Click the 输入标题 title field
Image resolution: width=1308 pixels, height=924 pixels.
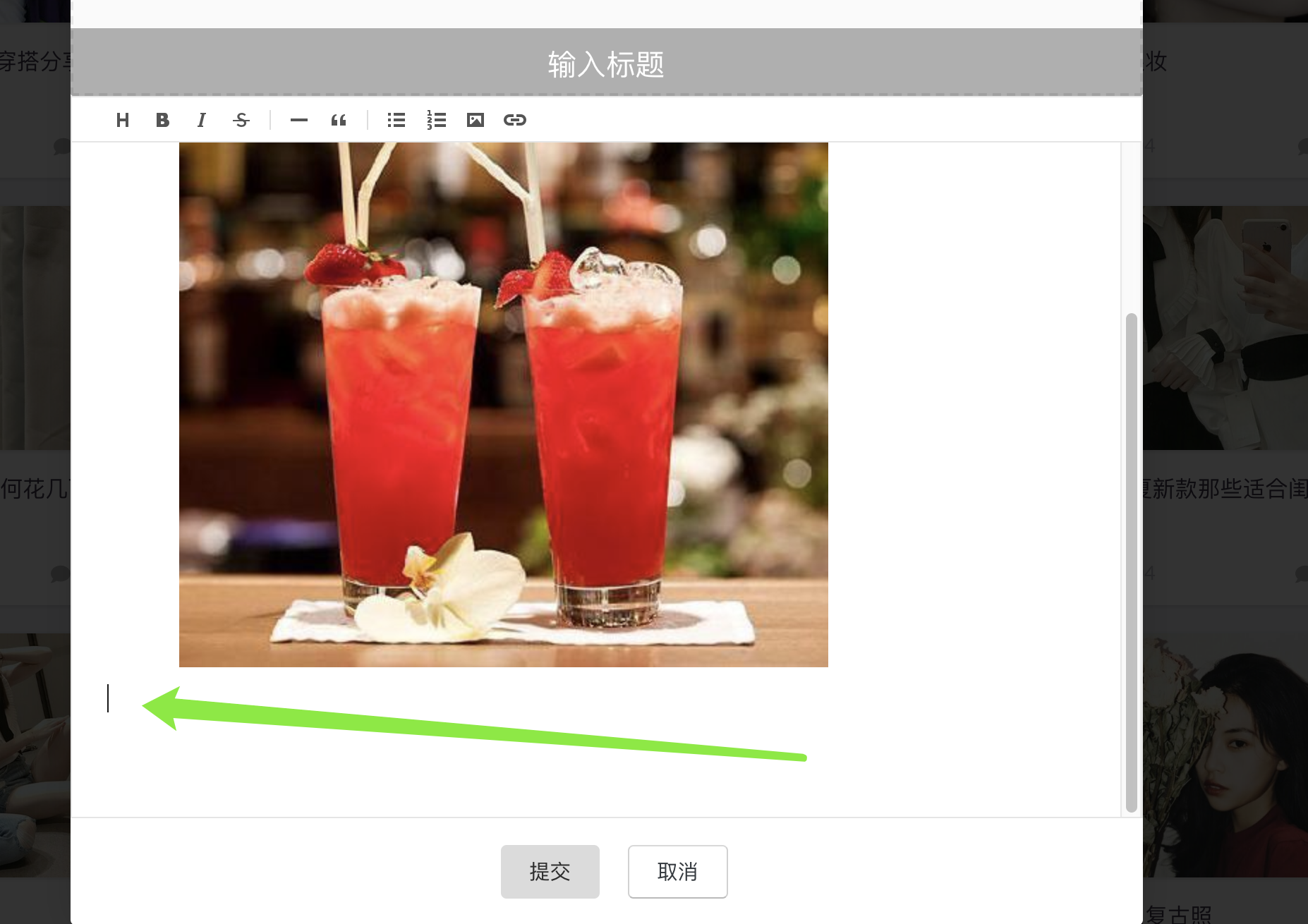pyautogui.click(x=607, y=62)
